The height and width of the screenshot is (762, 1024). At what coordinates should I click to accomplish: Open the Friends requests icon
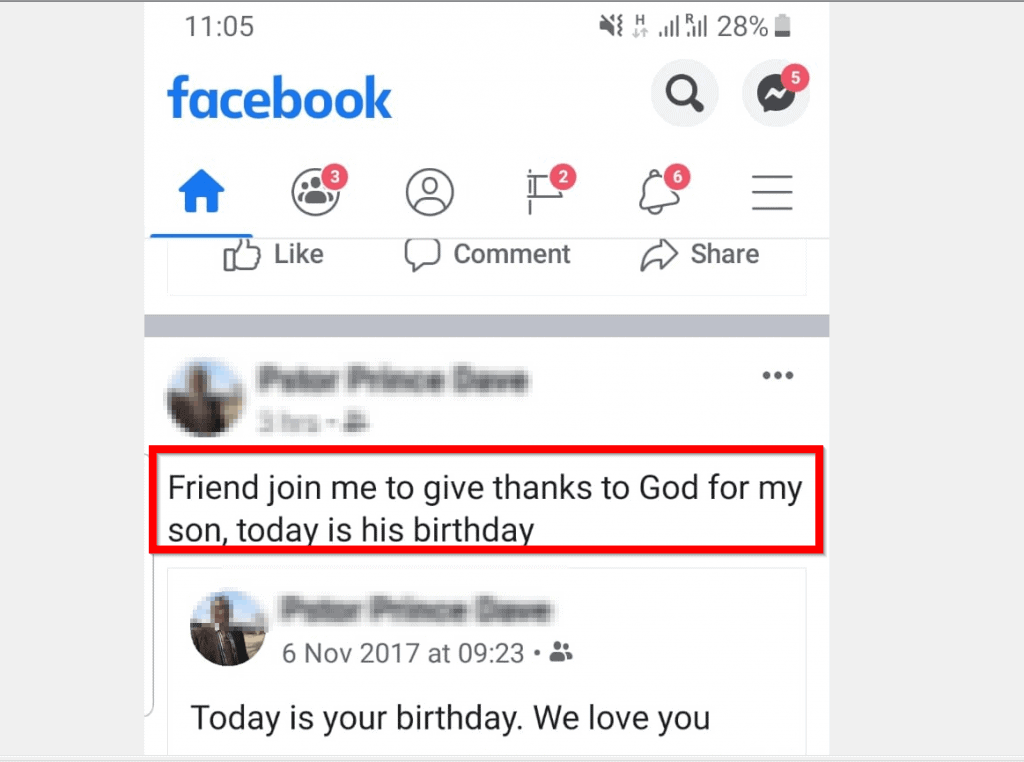pyautogui.click(x=315, y=191)
